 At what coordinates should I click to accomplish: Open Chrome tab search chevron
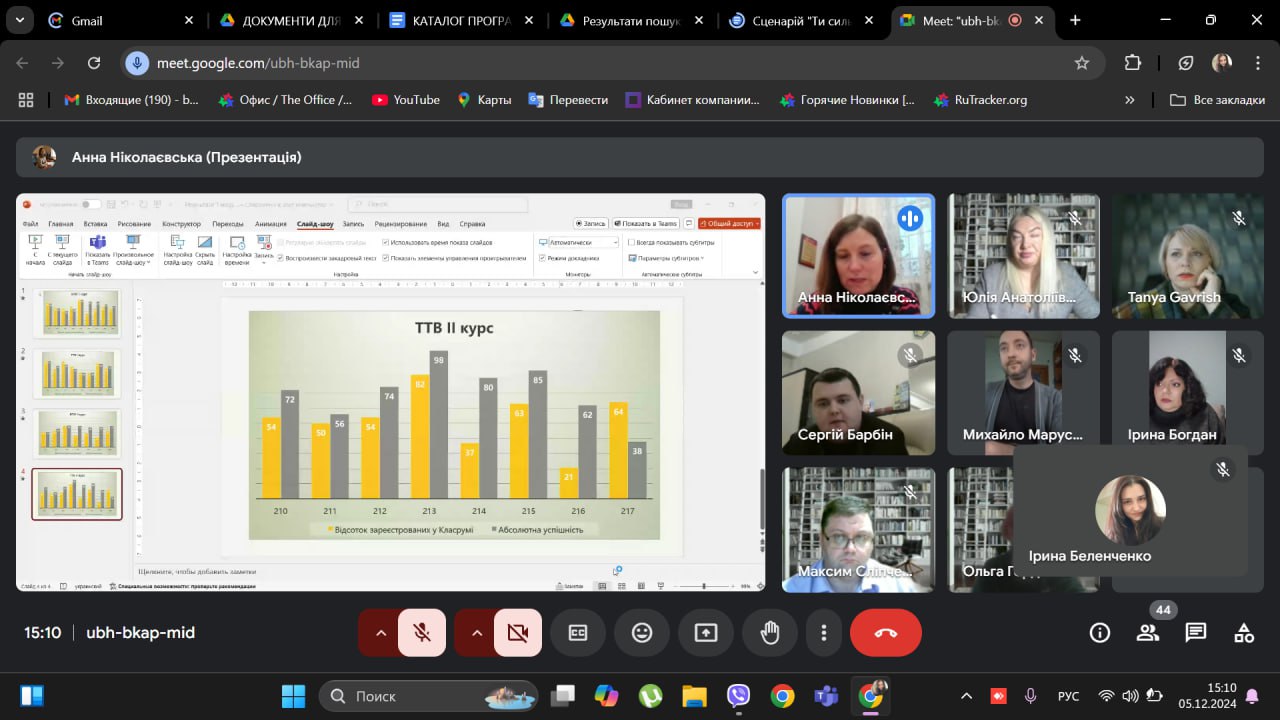coord(21,20)
